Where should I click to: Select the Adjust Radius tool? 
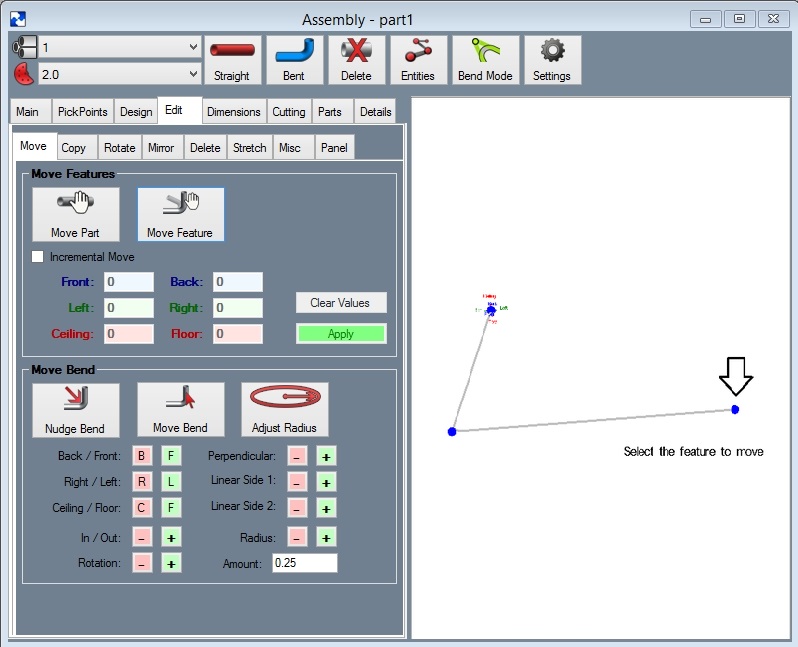(284, 410)
